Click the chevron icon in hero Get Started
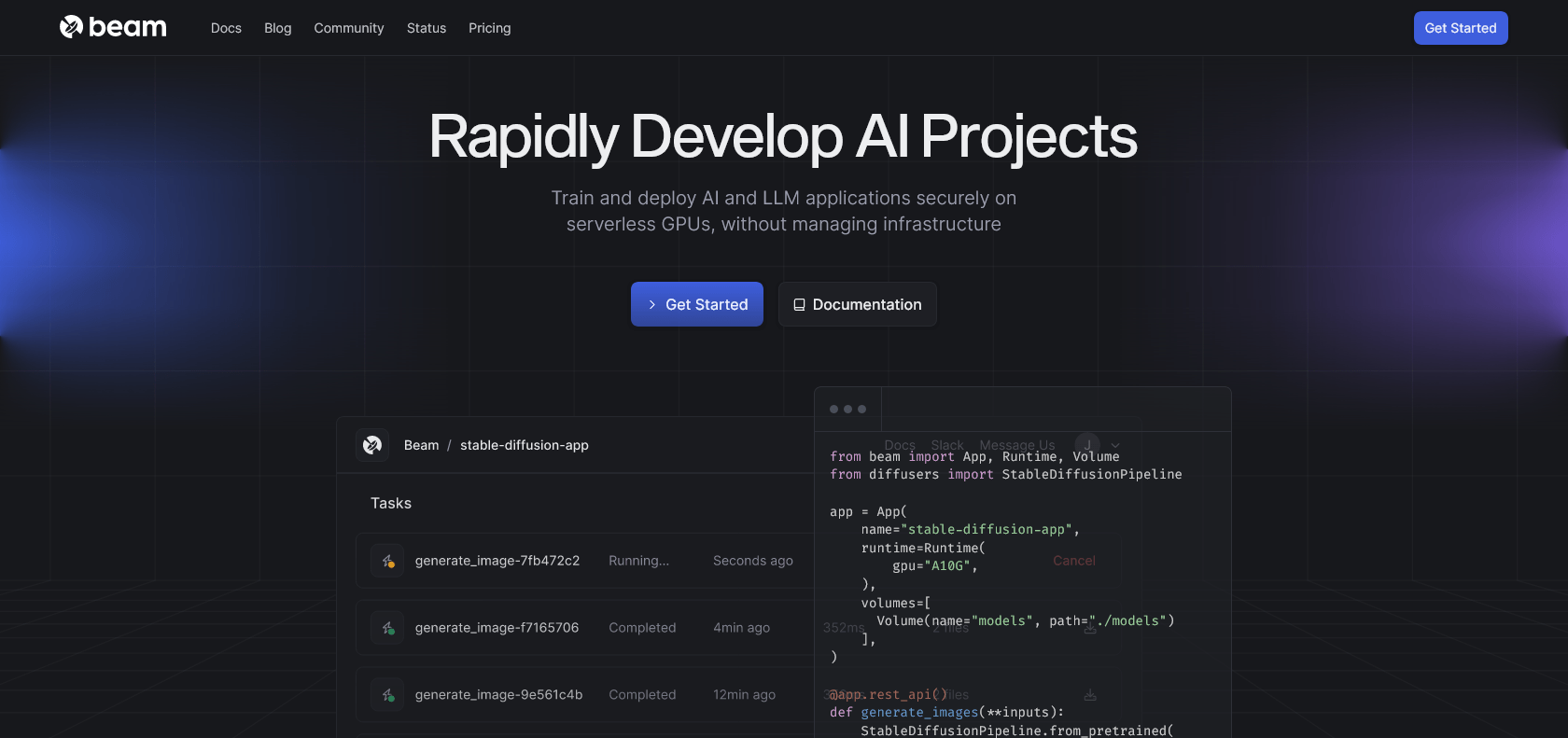This screenshot has width=1568, height=738. [652, 305]
